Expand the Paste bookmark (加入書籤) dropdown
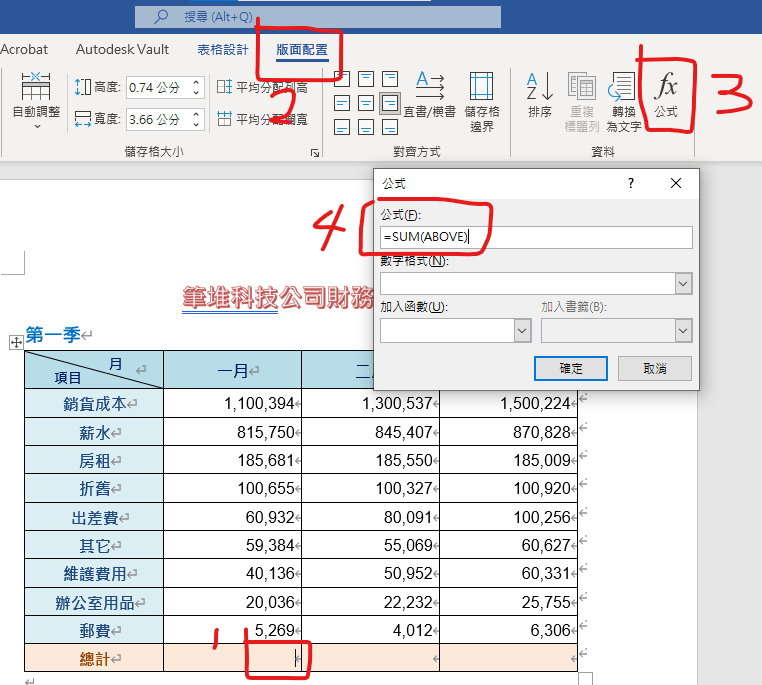Screen dimensions: 762x685 683,331
